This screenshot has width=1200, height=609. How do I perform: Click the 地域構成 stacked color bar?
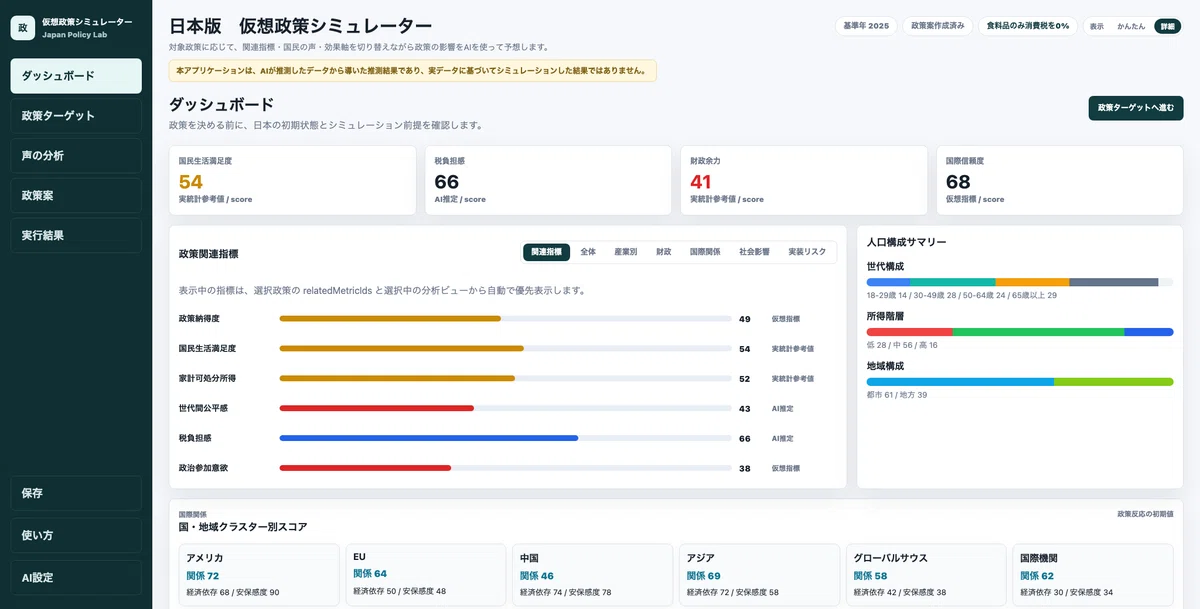coord(1020,382)
